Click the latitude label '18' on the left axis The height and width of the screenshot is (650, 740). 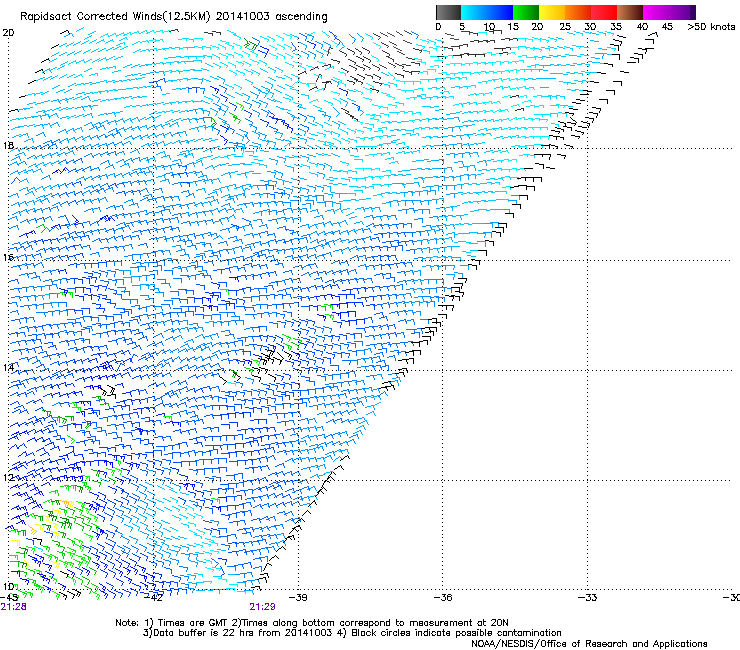(x=8, y=145)
